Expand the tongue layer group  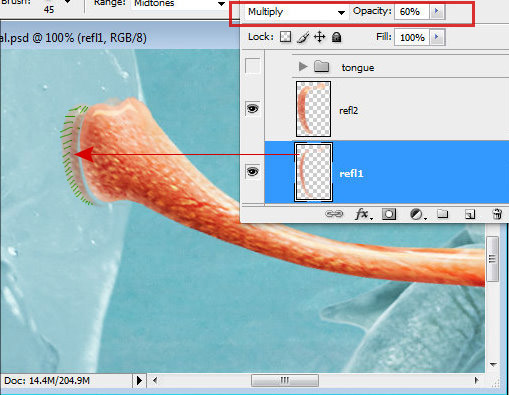(303, 66)
